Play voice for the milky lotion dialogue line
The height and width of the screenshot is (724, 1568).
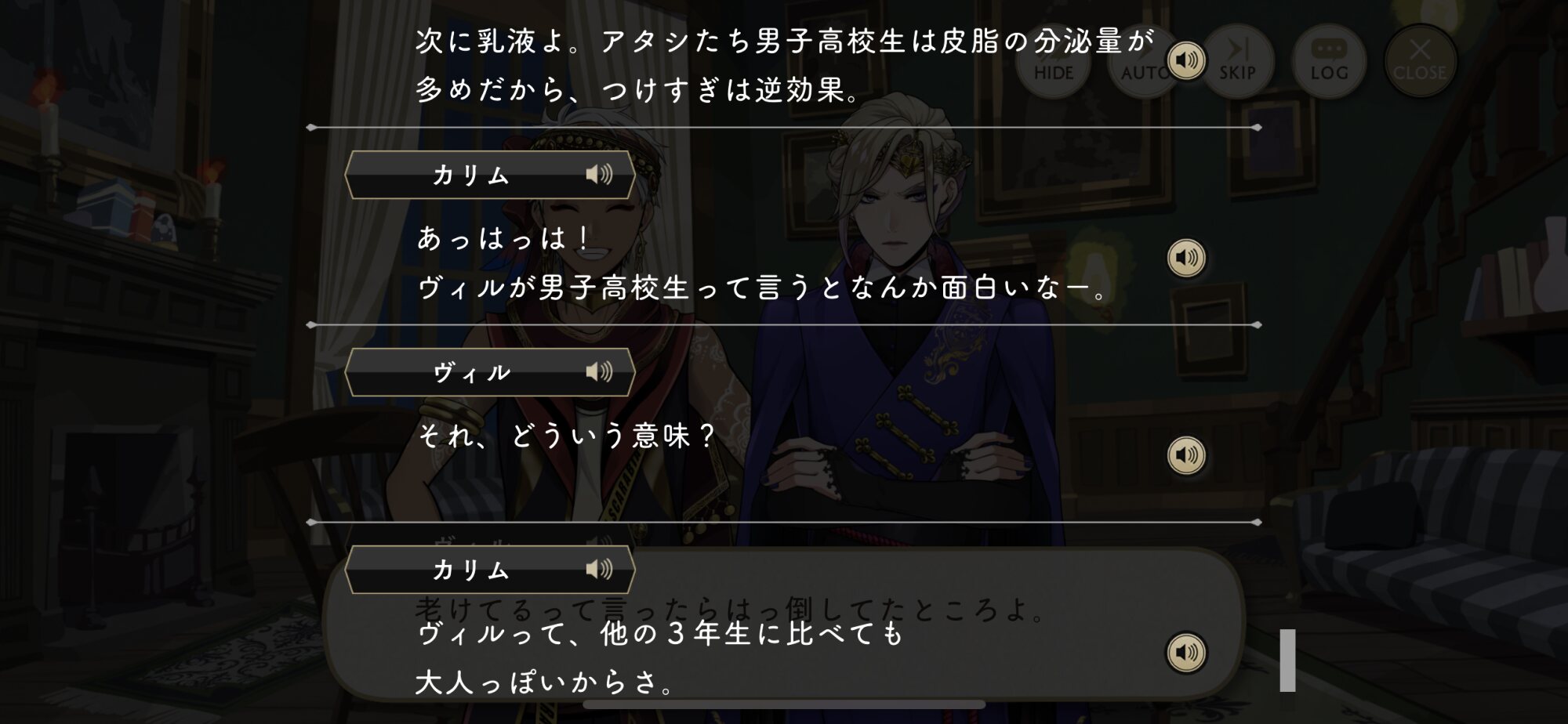[1186, 60]
